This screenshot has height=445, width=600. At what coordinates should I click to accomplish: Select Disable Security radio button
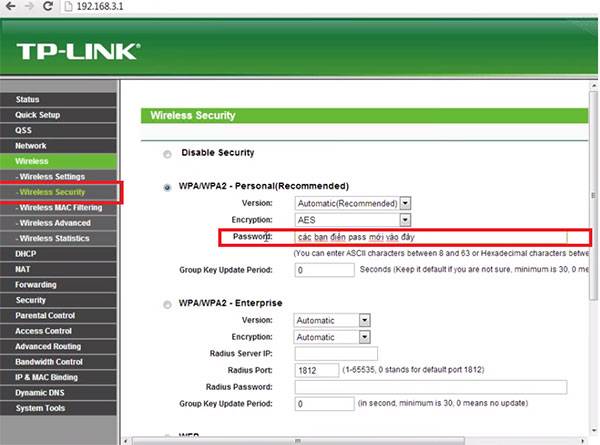tap(166, 154)
